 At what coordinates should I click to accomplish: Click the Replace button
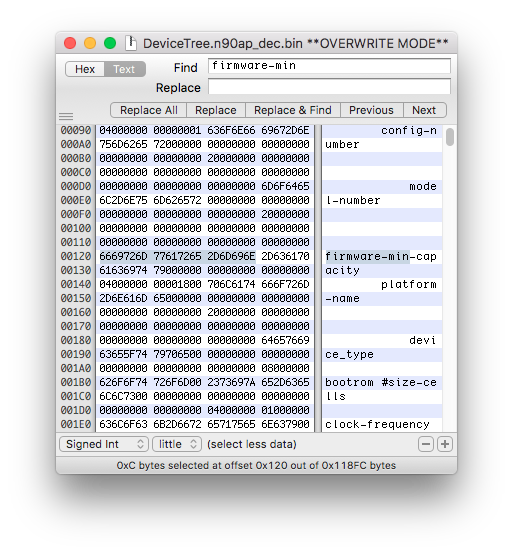[x=216, y=110]
